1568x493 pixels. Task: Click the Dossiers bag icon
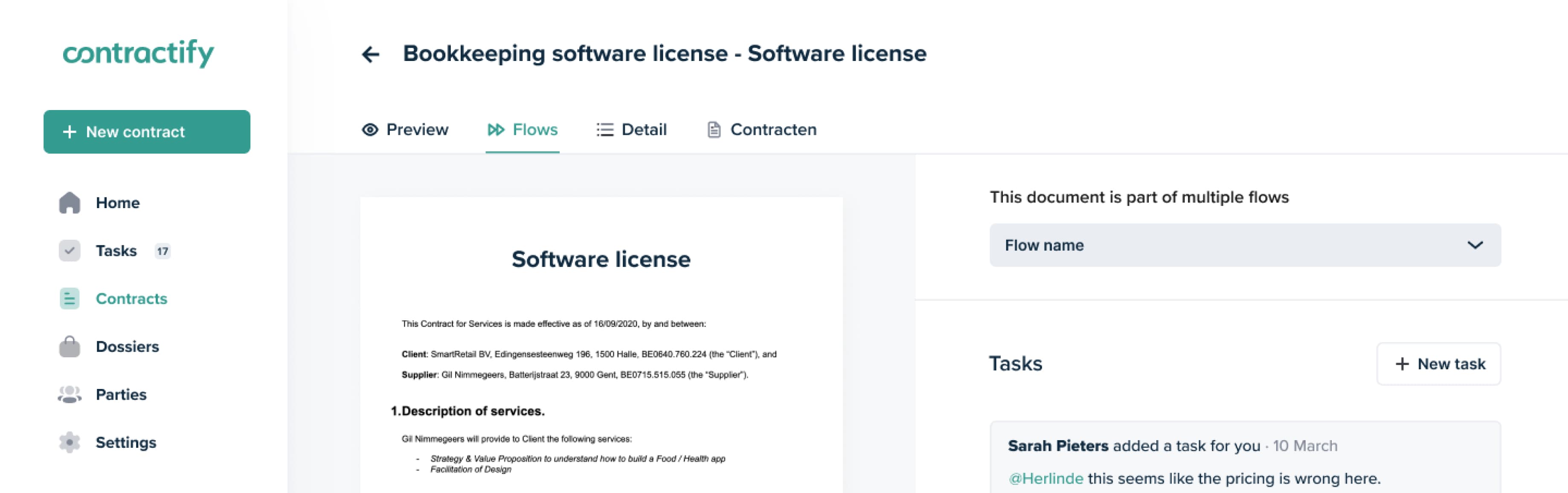point(70,347)
